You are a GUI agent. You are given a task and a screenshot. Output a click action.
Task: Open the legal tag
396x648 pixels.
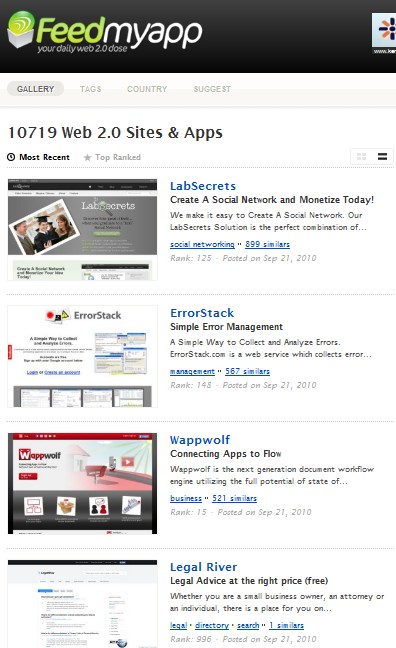[x=179, y=625]
